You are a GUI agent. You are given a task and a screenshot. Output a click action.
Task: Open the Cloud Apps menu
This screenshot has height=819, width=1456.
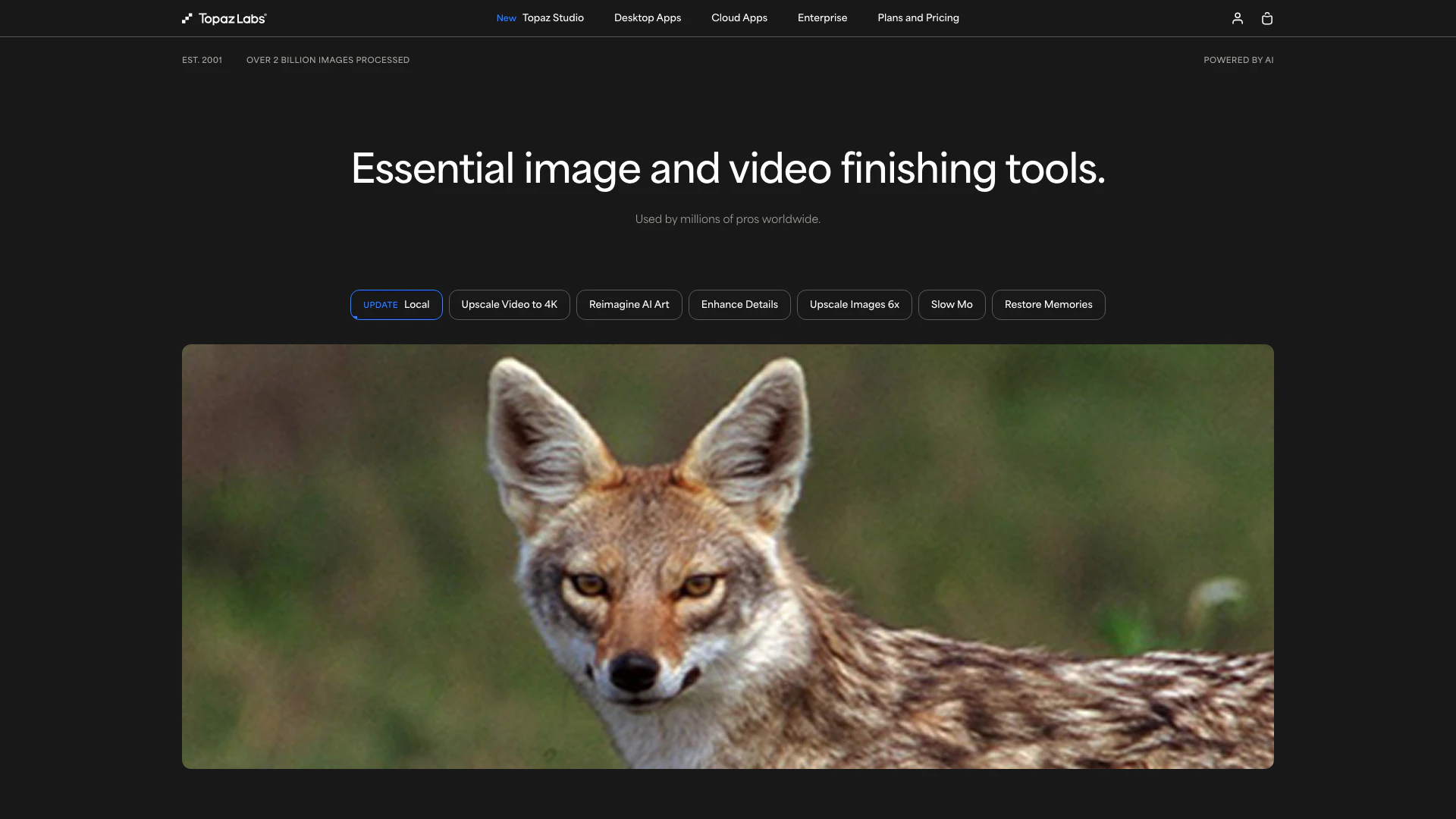pos(739,17)
